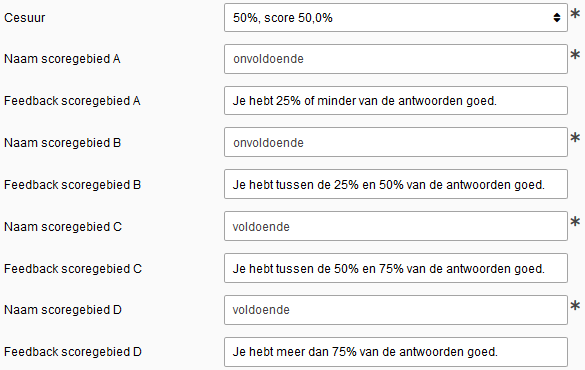Click the asterisk beside Naam scoregebied C field
The width and height of the screenshot is (585, 370).
575,222
